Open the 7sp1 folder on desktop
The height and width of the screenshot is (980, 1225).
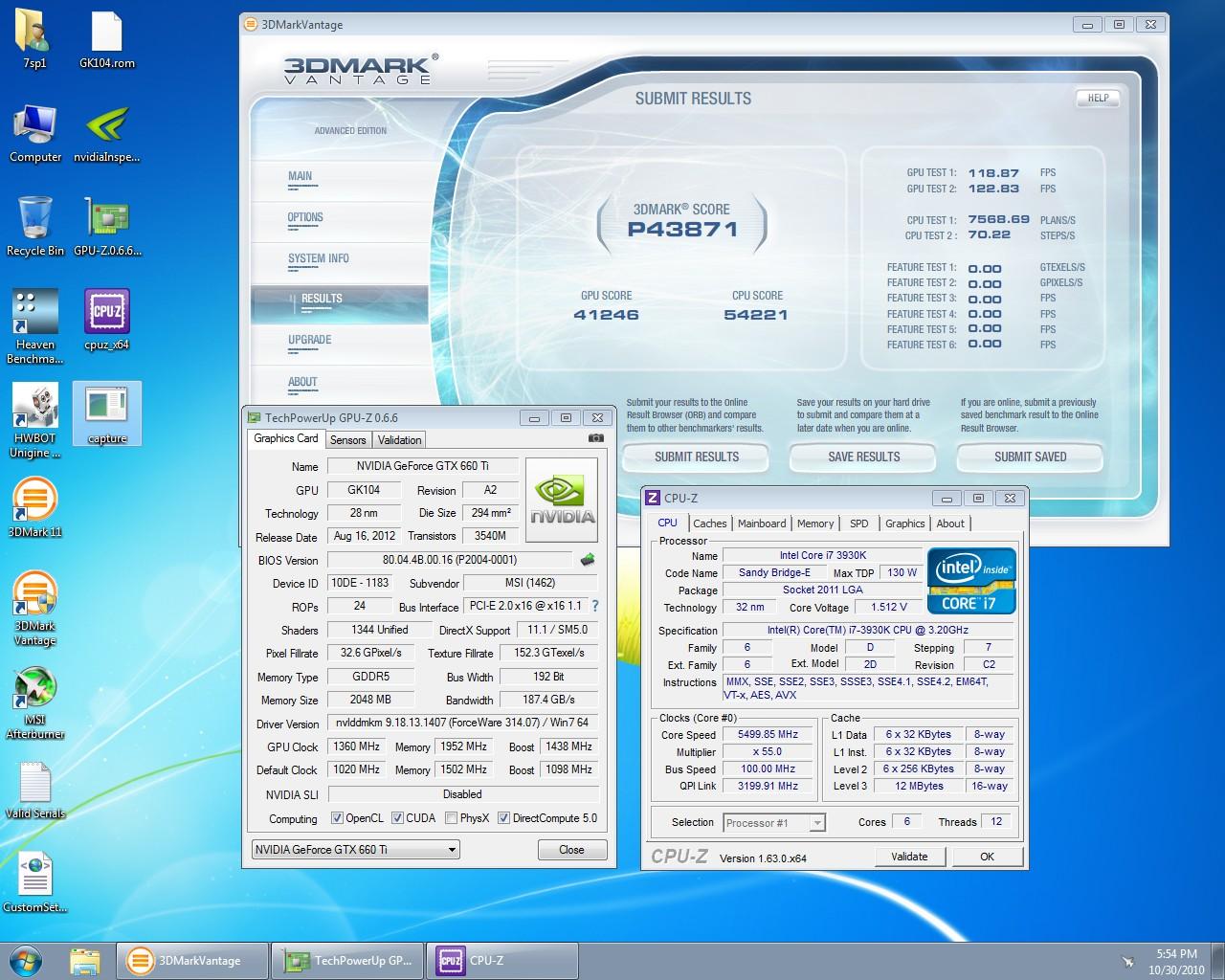coord(35,39)
